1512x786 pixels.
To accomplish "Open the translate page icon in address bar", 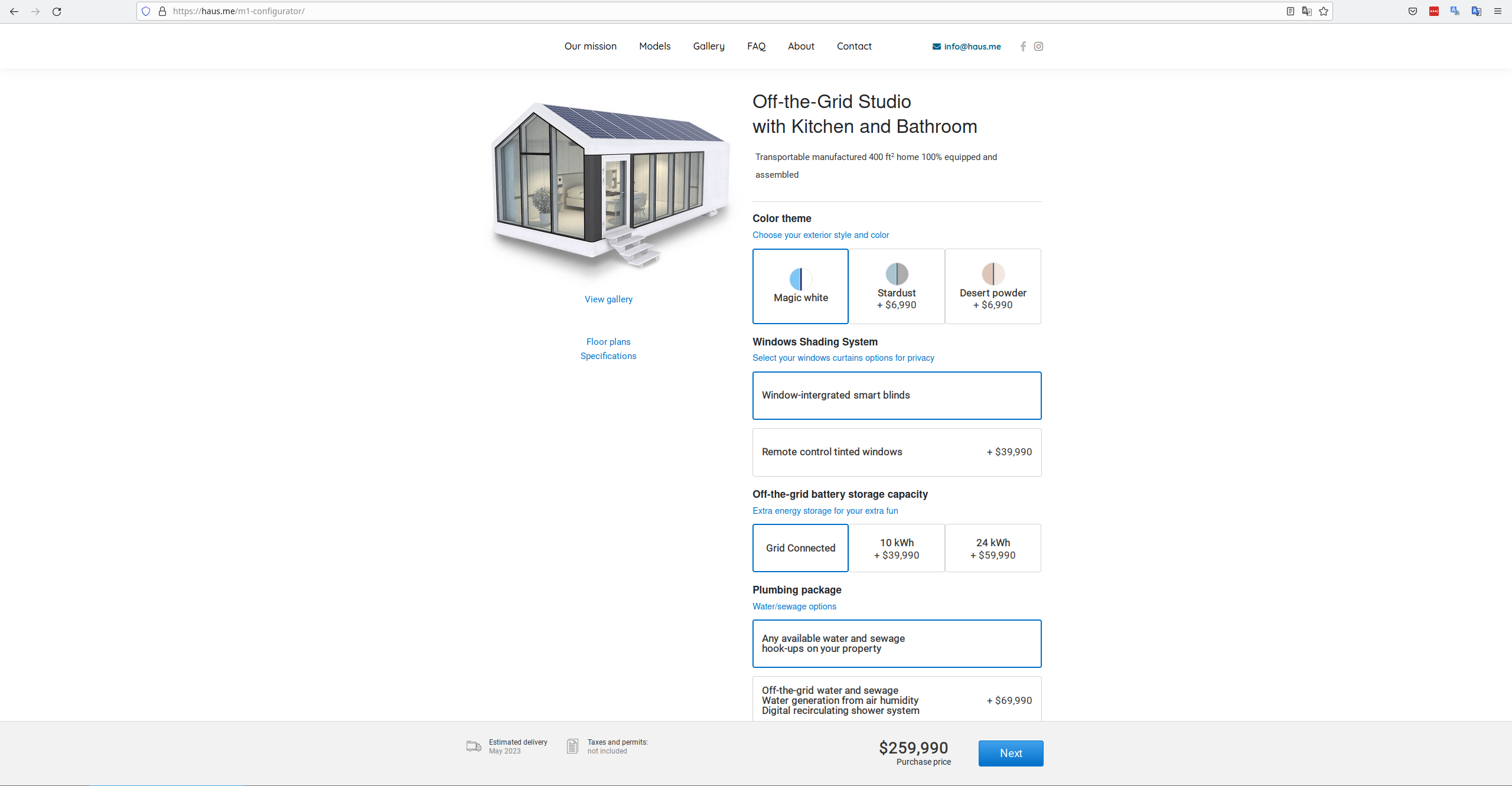I will [1307, 11].
